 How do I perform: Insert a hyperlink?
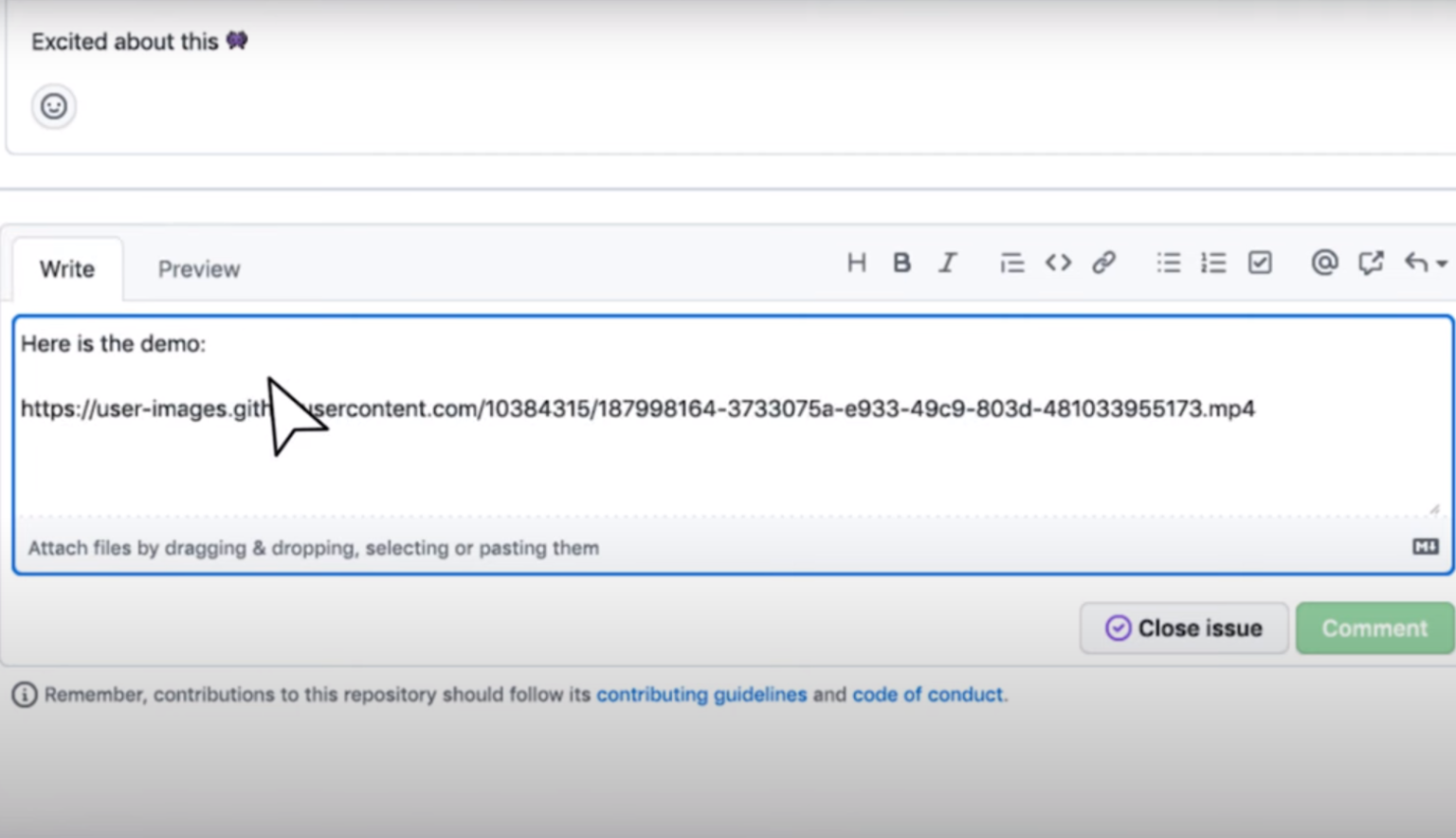[1103, 263]
